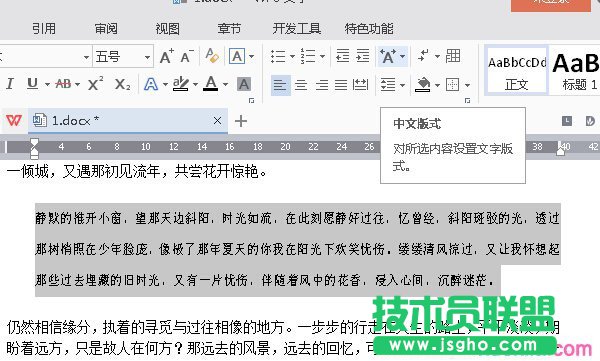Click the WPS W home icon
Screen dimensions: 600x361
(14, 121)
